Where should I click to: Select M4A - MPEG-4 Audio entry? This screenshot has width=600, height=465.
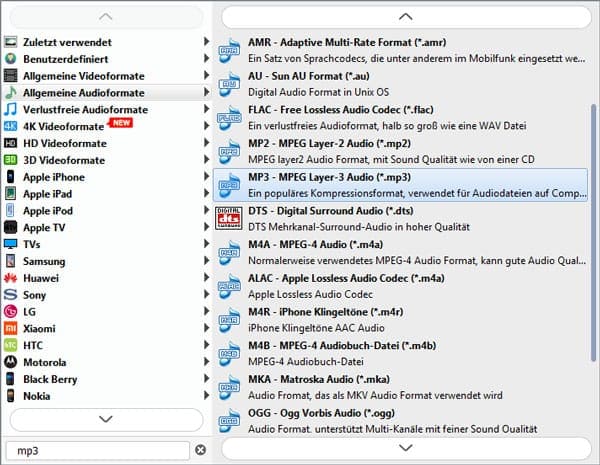pyautogui.click(x=400, y=252)
